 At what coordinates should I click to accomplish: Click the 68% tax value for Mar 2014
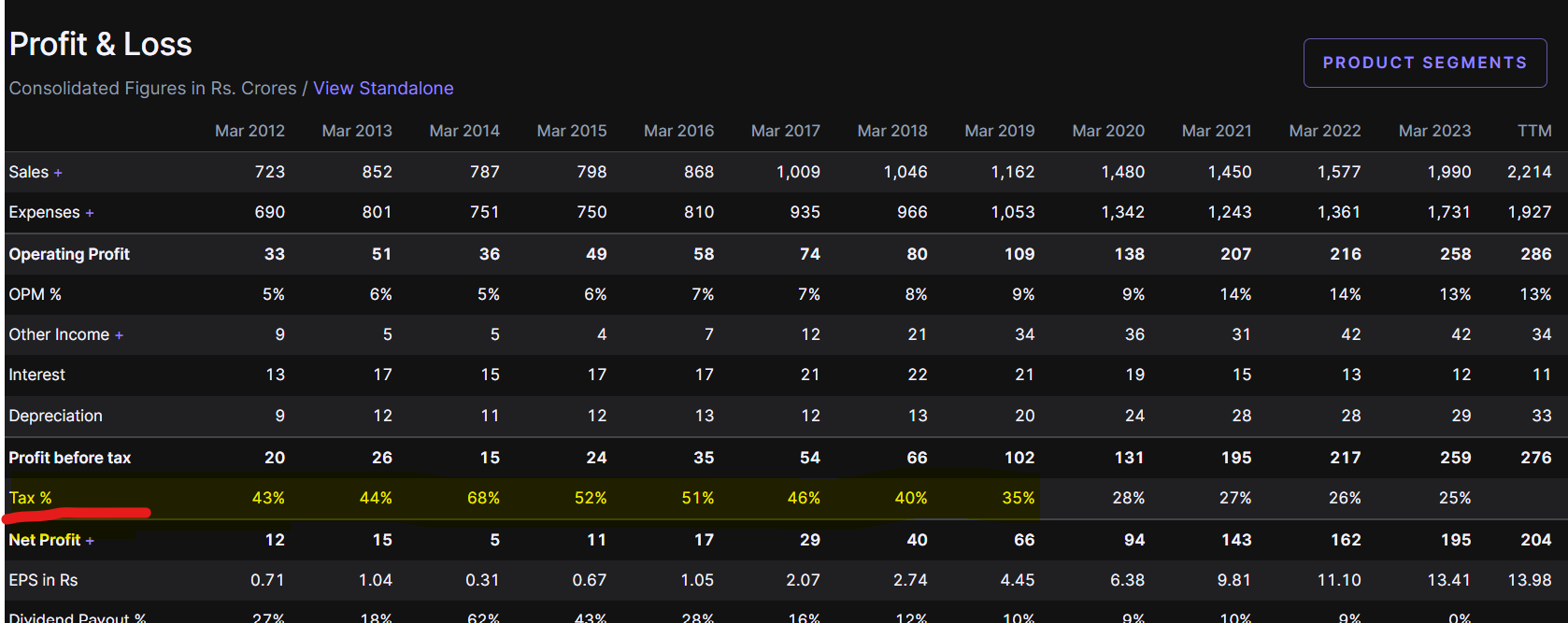(x=483, y=498)
